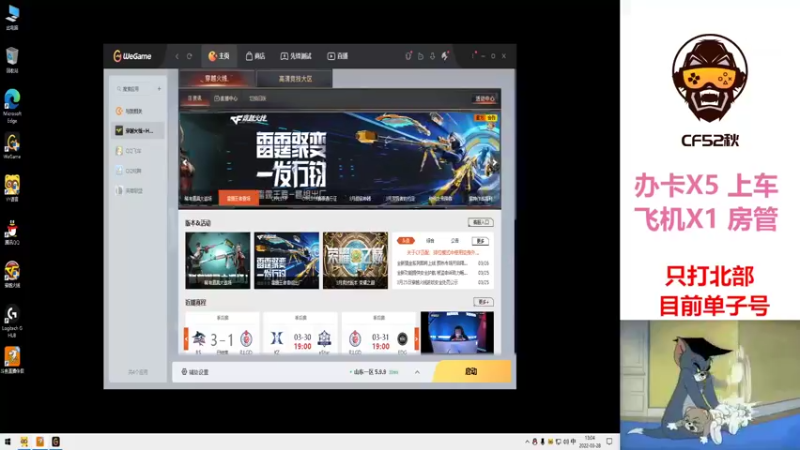Switch to the 穿越火线 game zone tab
Image resolution: width=800 pixels, height=450 pixels.
pyautogui.click(x=216, y=79)
